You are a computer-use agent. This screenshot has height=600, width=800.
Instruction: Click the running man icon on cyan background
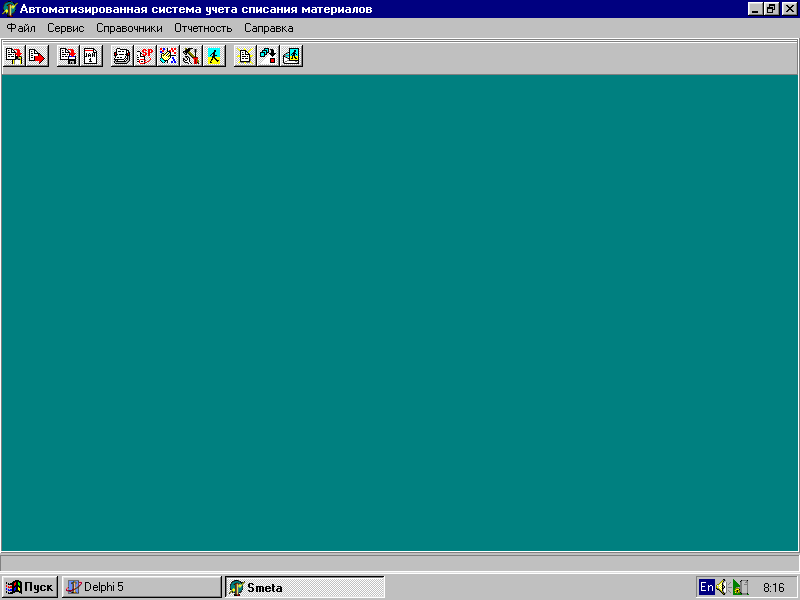point(214,57)
